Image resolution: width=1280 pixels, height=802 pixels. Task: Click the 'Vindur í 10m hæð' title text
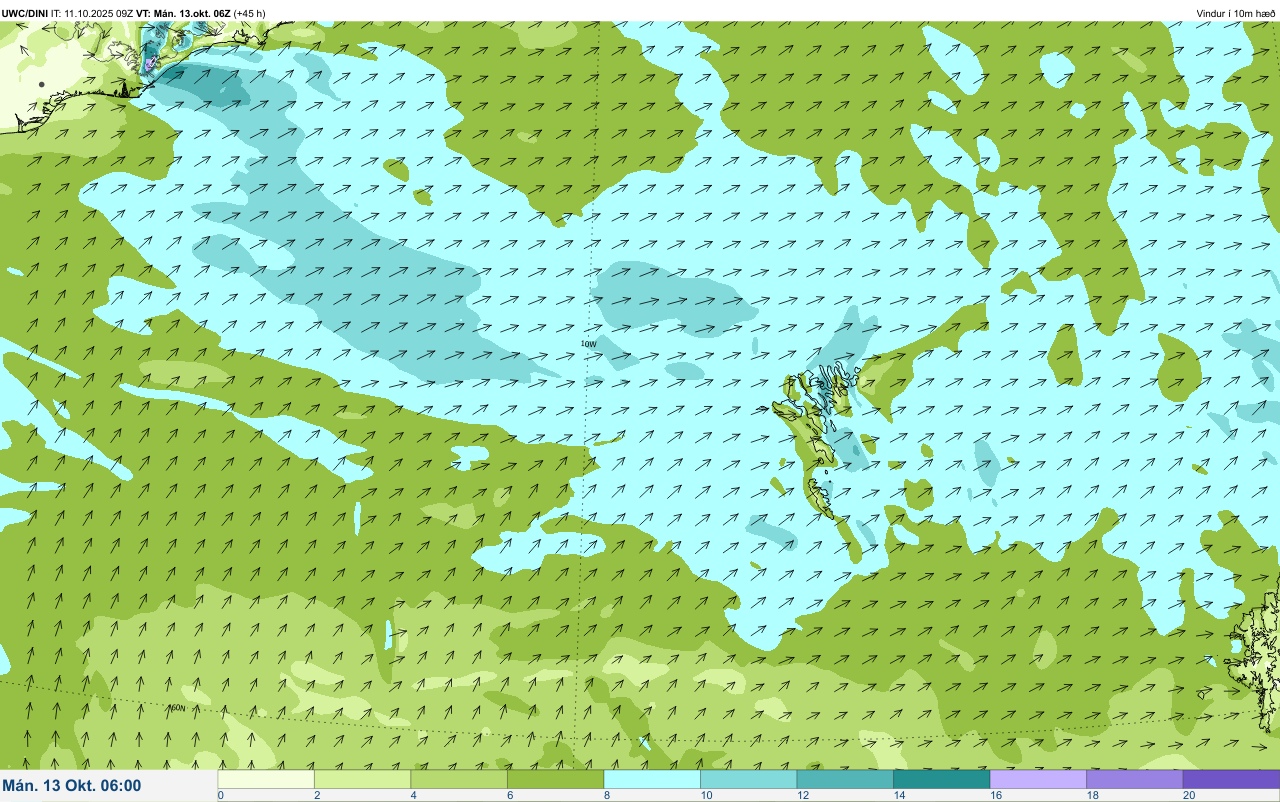coord(1235,13)
